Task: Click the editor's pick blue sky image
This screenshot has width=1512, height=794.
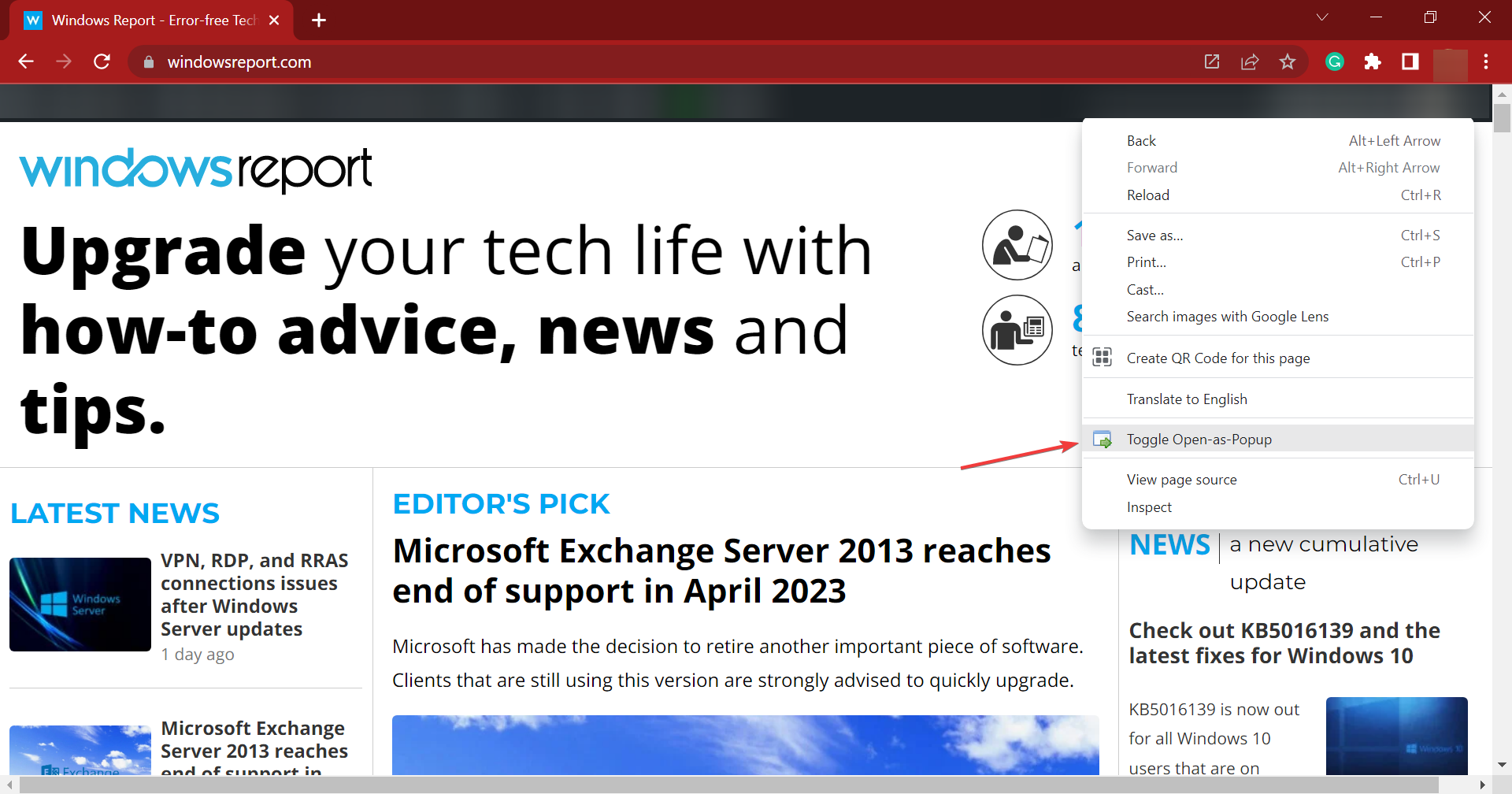Action: [x=746, y=745]
